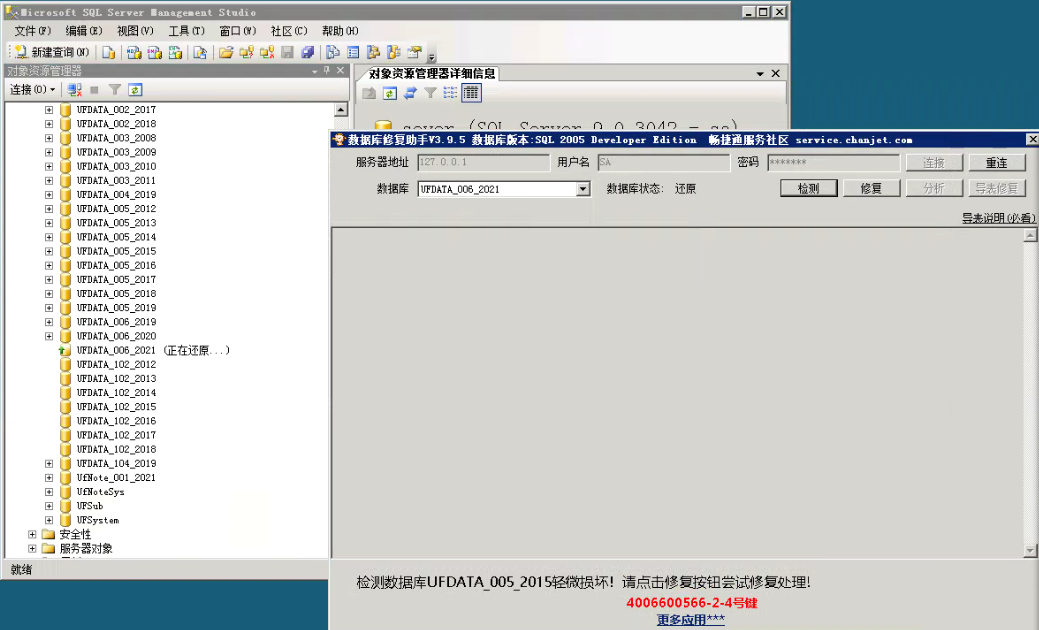This screenshot has width=1039, height=630.
Task: Click the 服务器地址 field showing 127.0.0.1
Action: [x=484, y=162]
